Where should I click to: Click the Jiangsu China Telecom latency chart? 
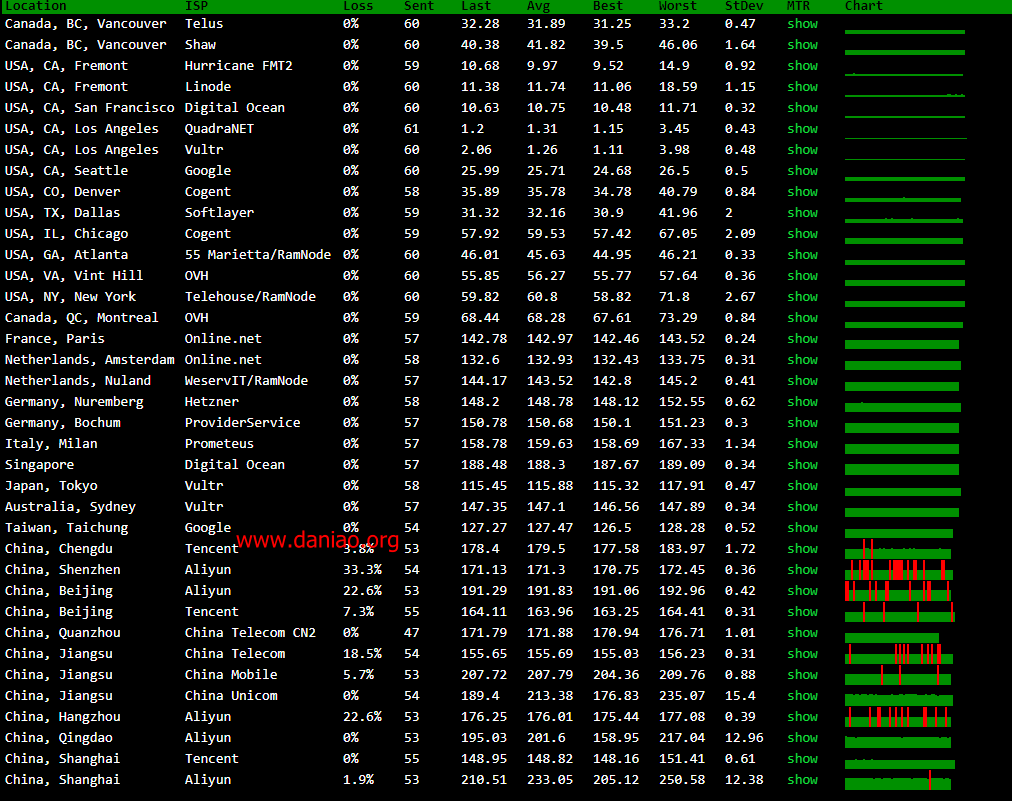899,654
